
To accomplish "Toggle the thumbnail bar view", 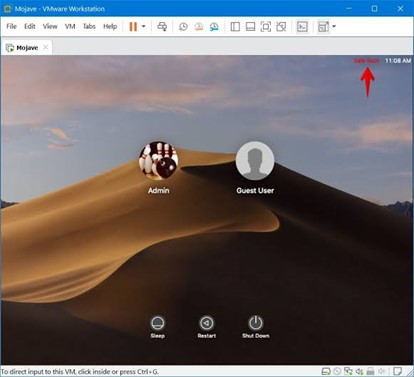I will click(250, 27).
